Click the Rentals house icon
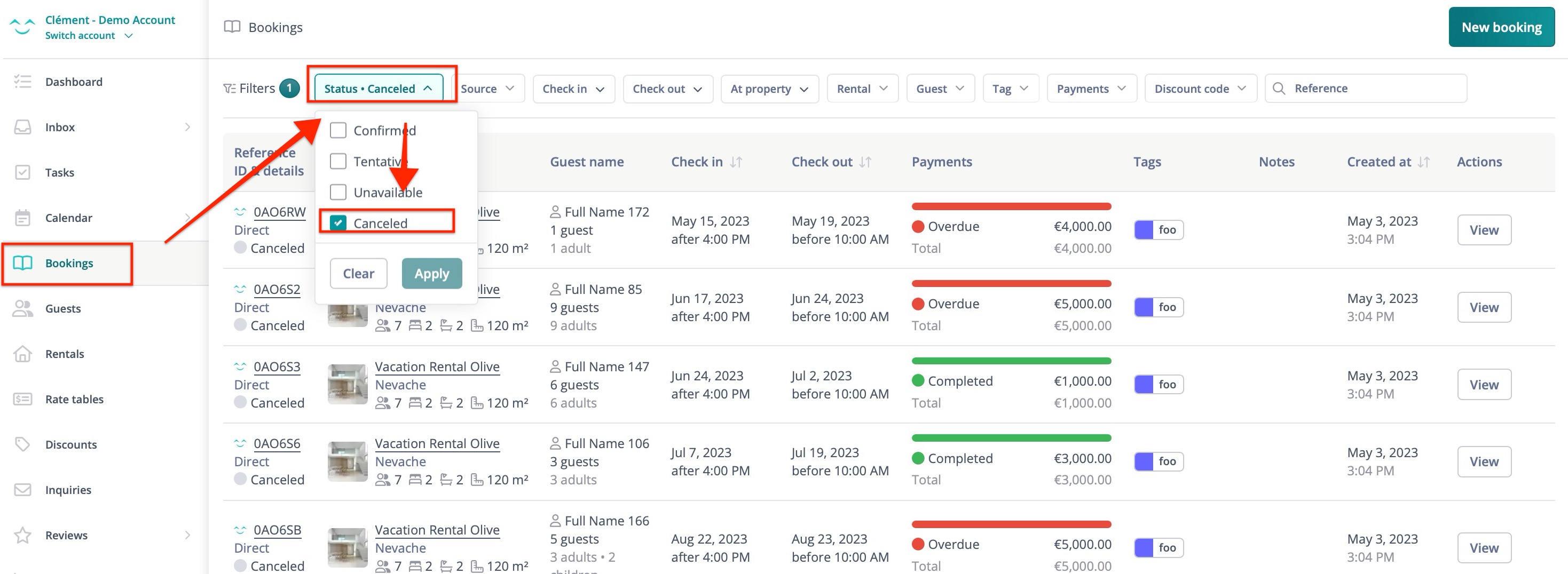The width and height of the screenshot is (1568, 574). pyautogui.click(x=22, y=354)
